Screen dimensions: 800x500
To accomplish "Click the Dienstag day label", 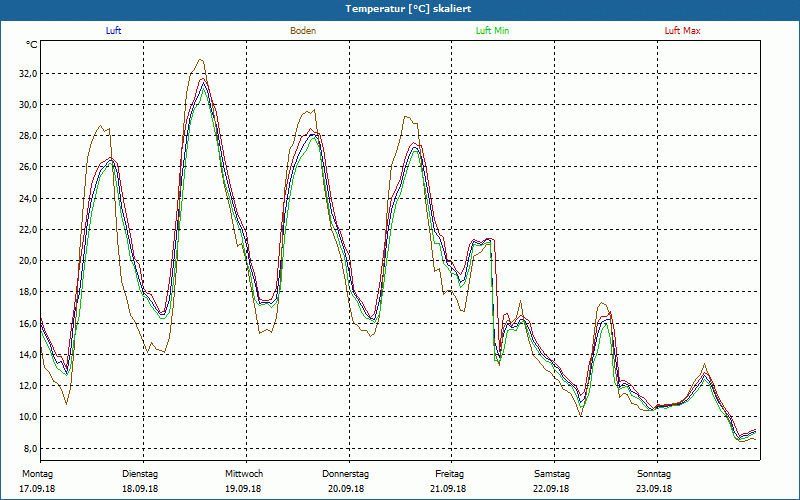I will 140,474.
